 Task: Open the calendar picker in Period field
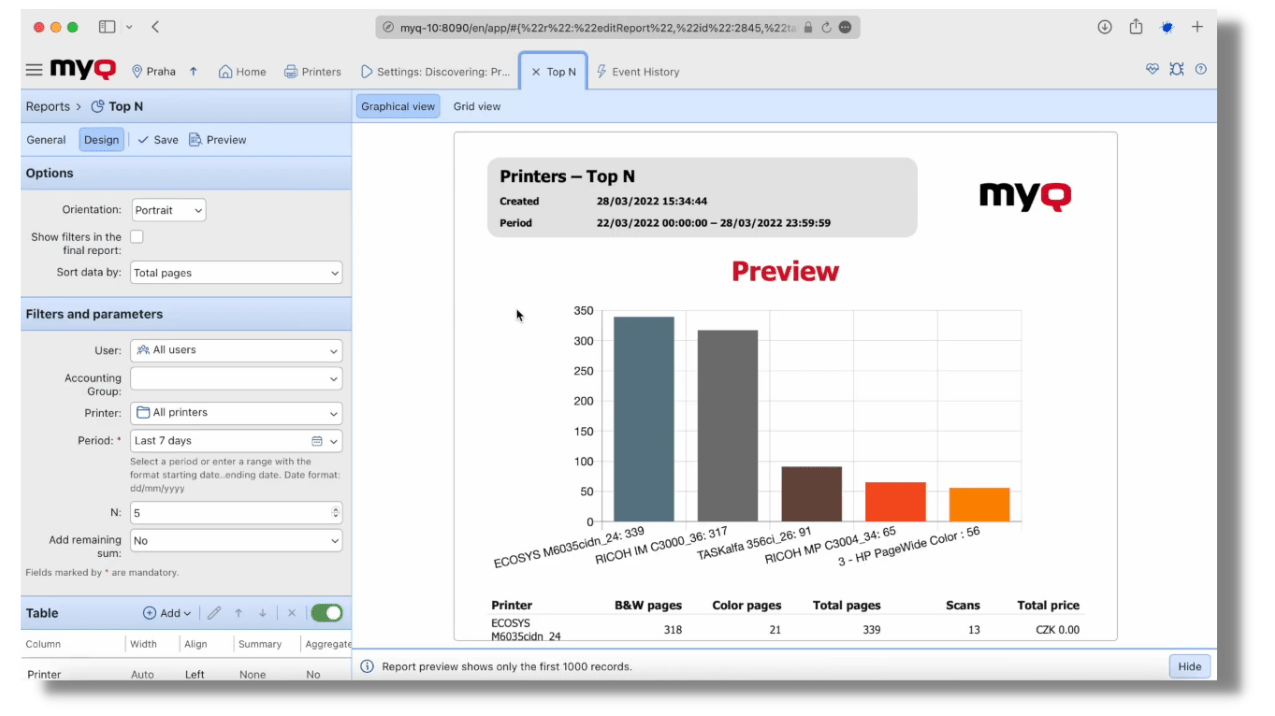pyautogui.click(x=317, y=441)
